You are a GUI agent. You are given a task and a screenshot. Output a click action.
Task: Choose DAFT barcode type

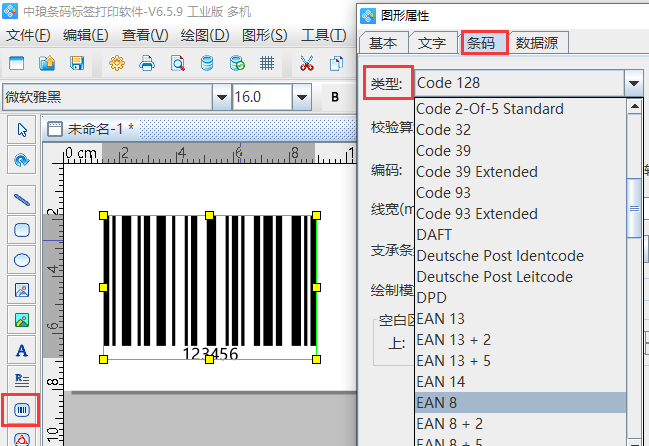point(520,235)
